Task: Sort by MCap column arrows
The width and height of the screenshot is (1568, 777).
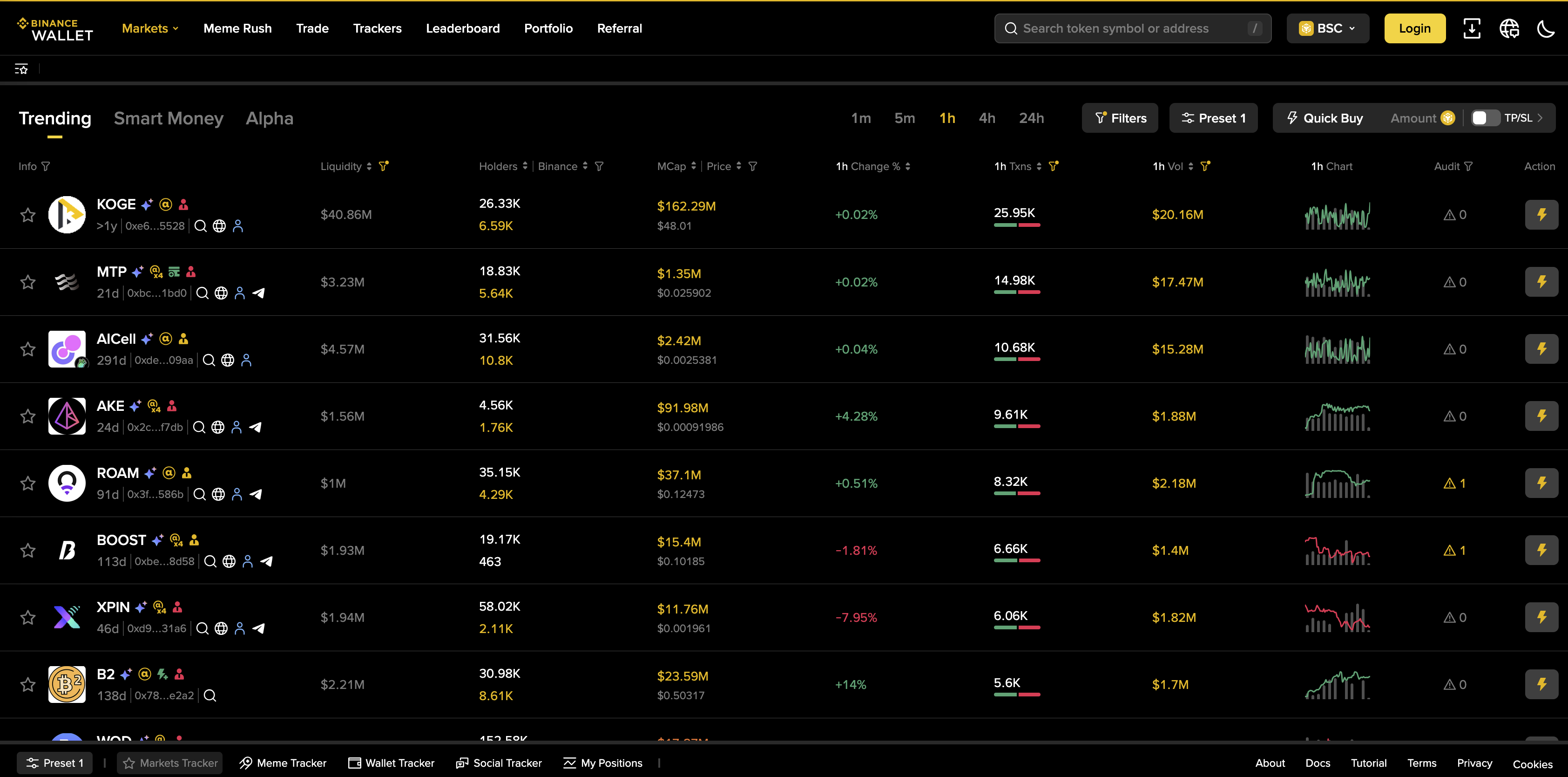Action: (x=693, y=166)
